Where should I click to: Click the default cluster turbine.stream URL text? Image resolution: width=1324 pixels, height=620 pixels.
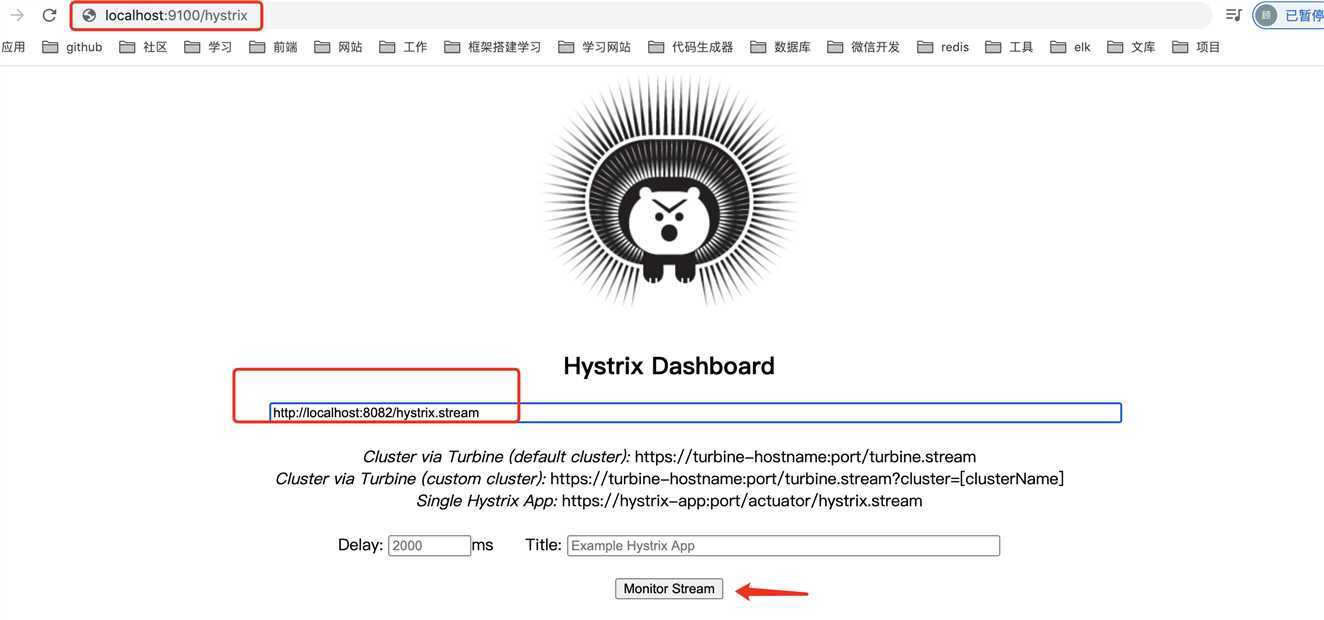click(805, 457)
